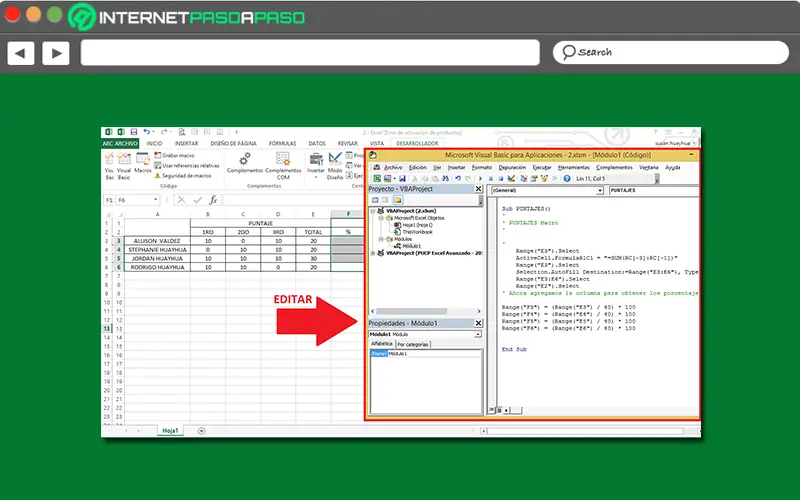Select cell with STEPHANIE HUAYHUA
Viewport: 800px width, 500px height.
point(157,249)
